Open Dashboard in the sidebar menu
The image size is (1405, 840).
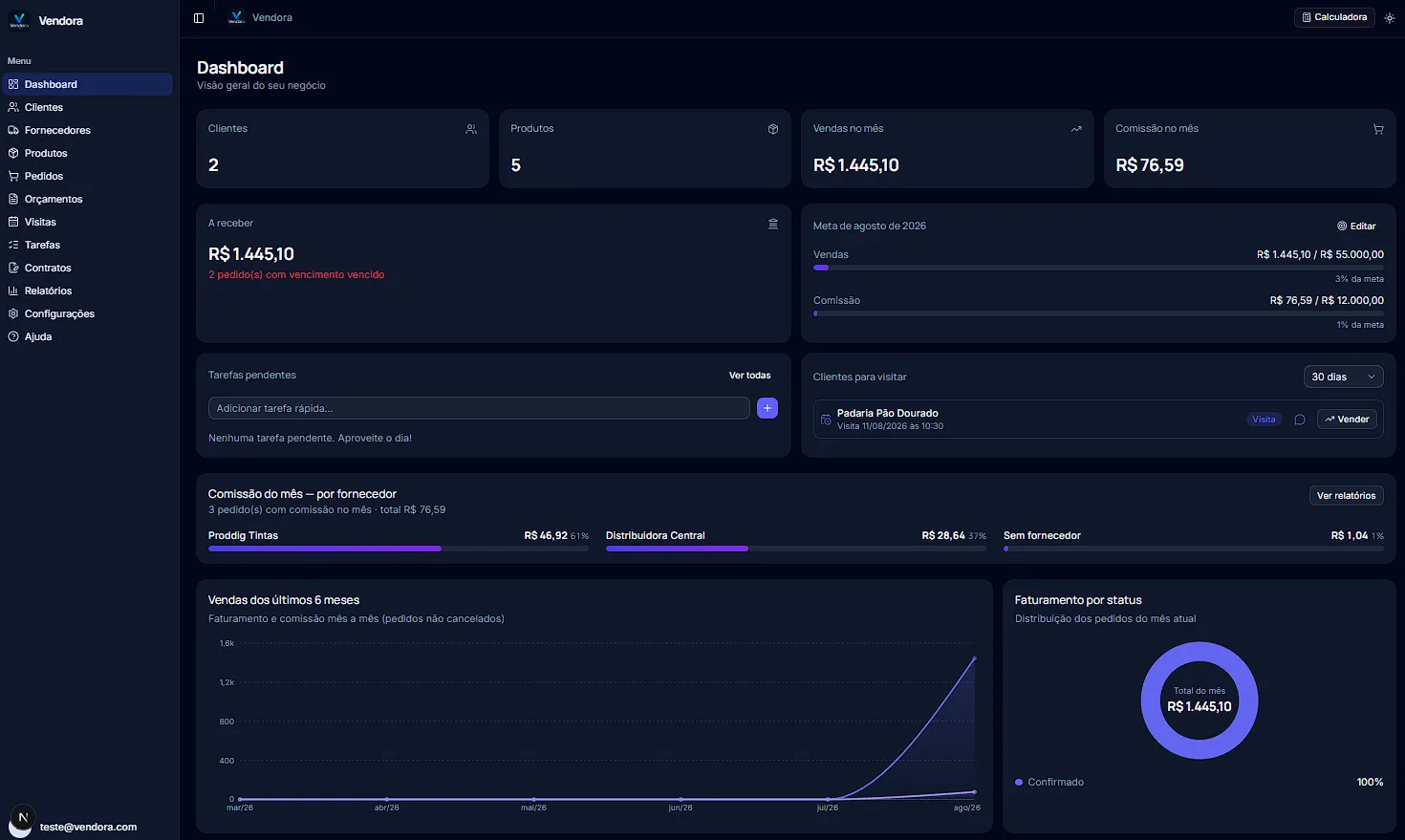87,84
